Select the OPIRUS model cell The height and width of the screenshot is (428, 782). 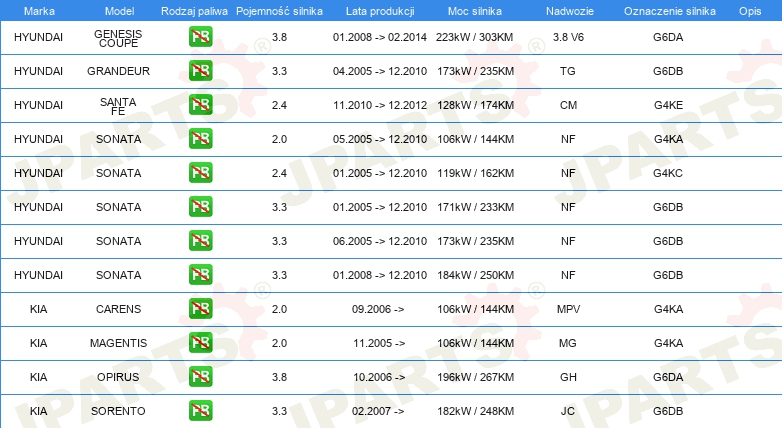pos(118,377)
